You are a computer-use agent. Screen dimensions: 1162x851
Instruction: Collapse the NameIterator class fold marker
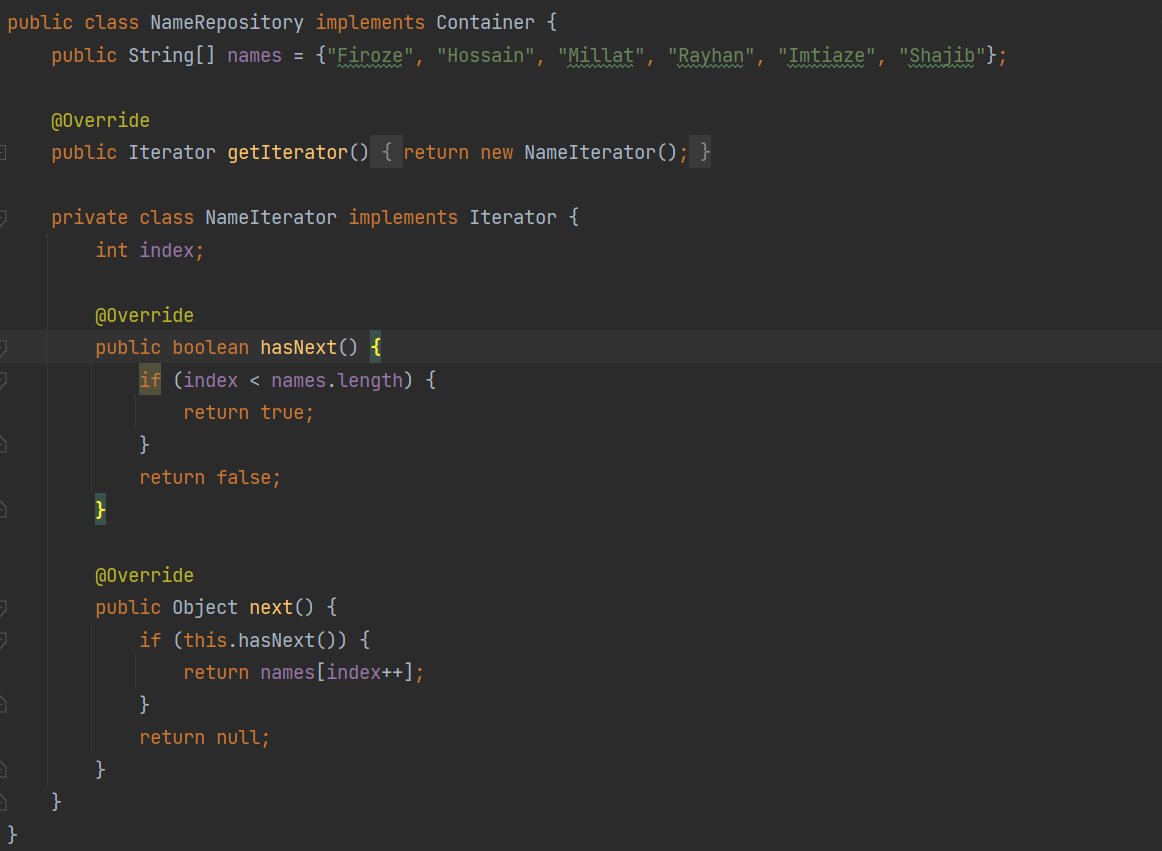pos(3,218)
